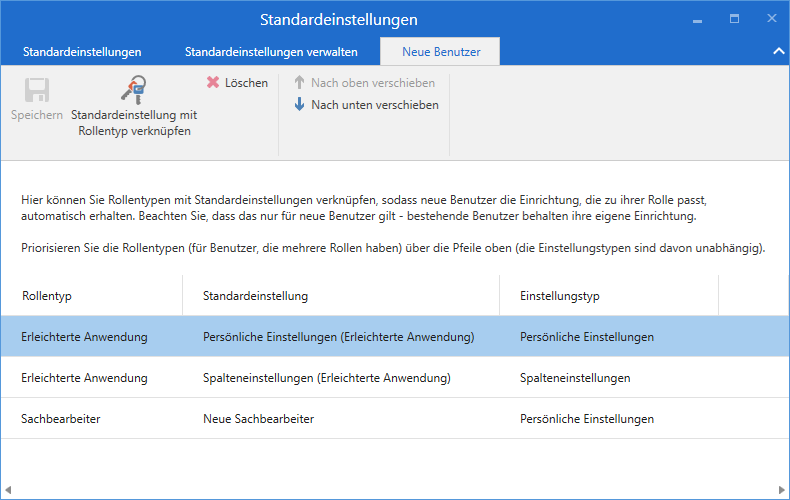Click the Löschen button label

pyautogui.click(x=246, y=83)
